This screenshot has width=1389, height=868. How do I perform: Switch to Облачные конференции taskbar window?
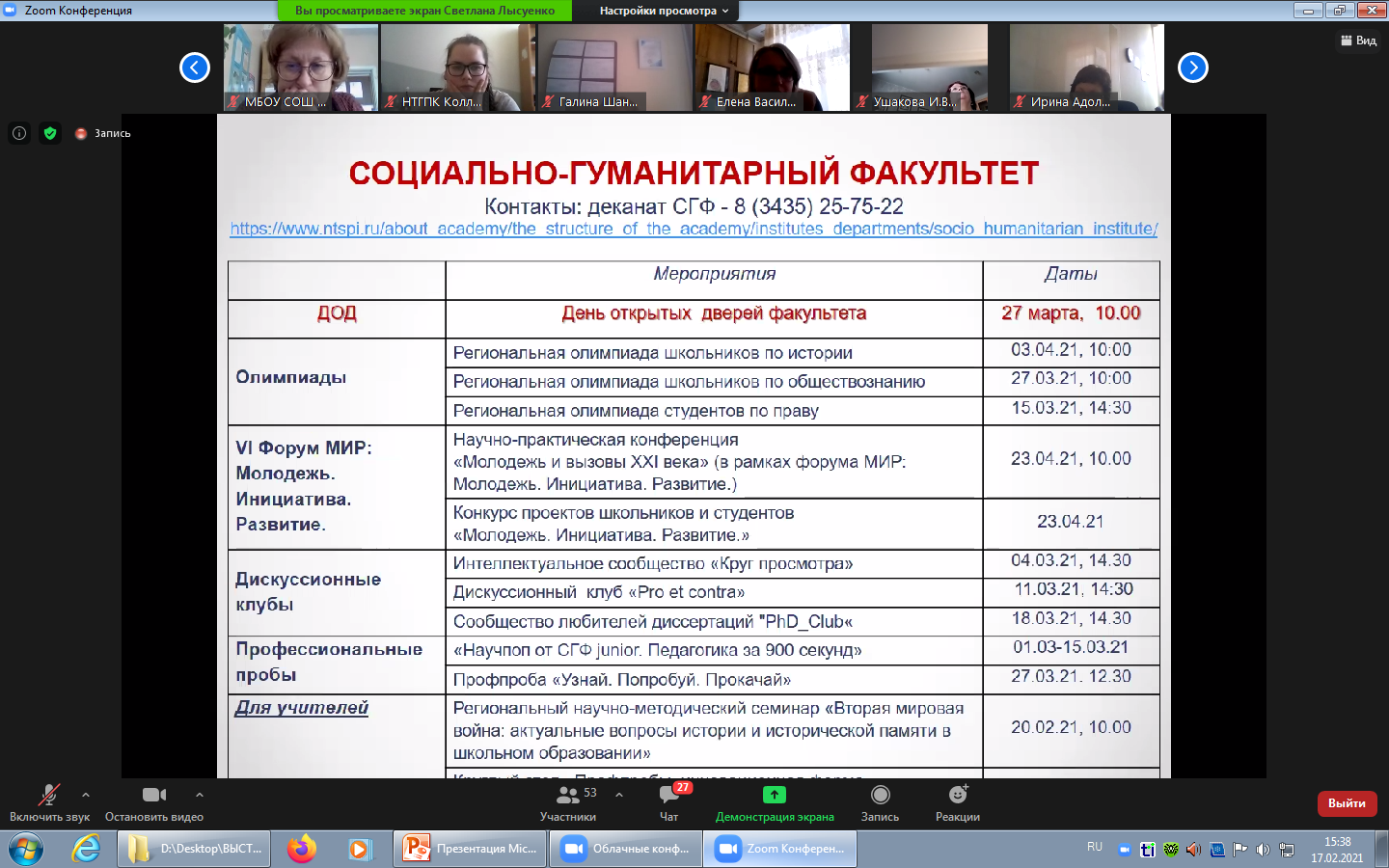click(627, 849)
